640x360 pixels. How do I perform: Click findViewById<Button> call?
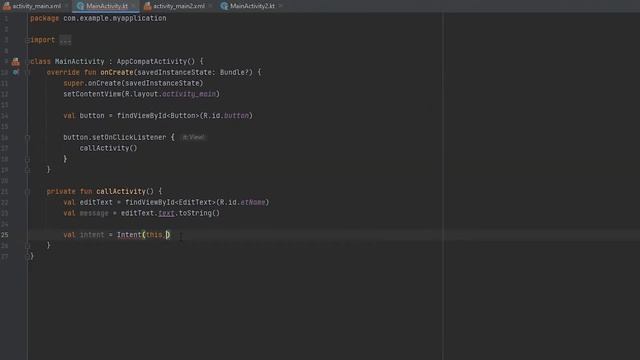[x=158, y=116]
